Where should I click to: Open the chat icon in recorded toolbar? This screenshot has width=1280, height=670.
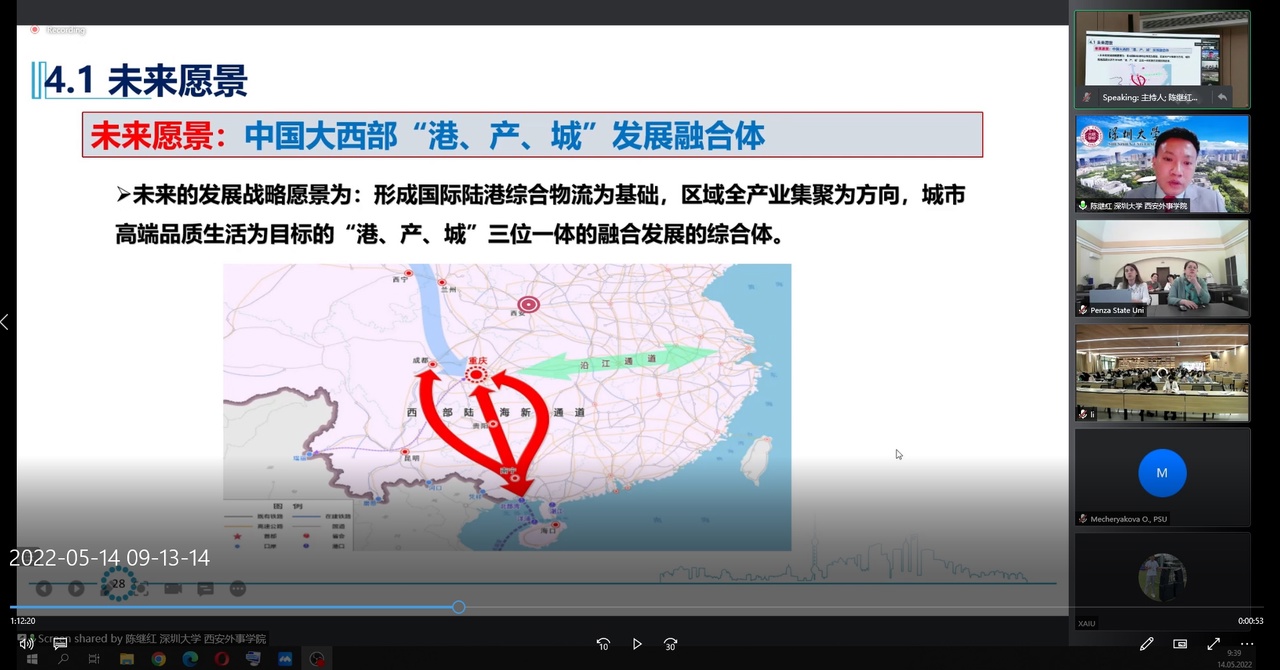pos(205,588)
